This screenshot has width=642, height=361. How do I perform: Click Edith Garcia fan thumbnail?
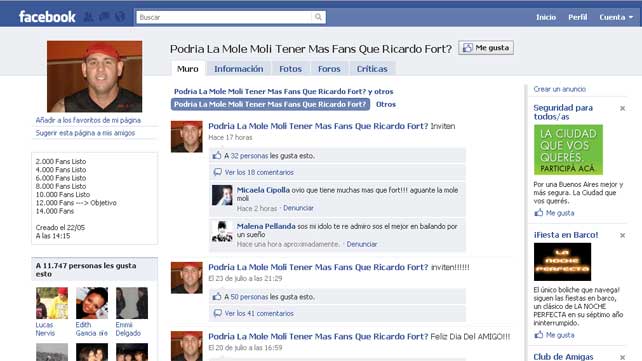coord(92,303)
